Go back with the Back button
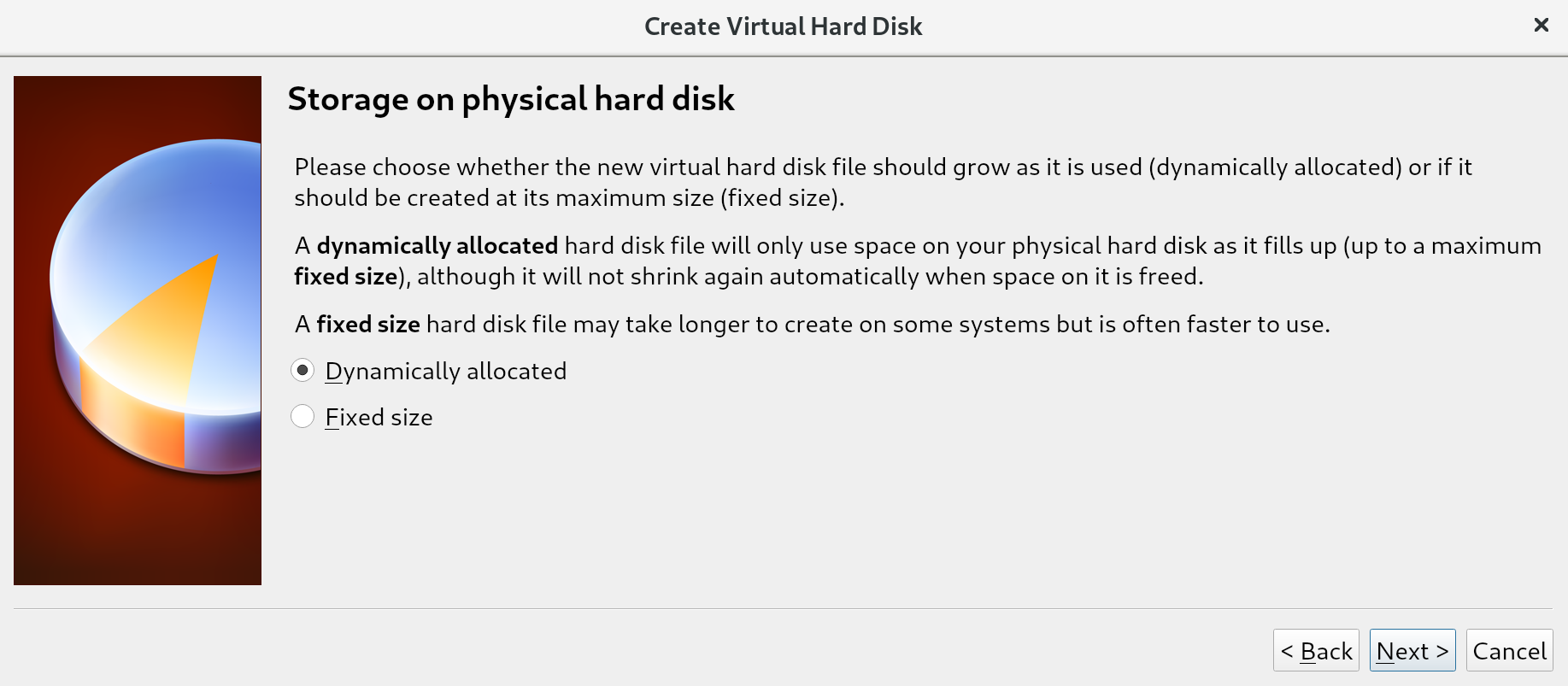The image size is (1568, 686). coord(1316,651)
